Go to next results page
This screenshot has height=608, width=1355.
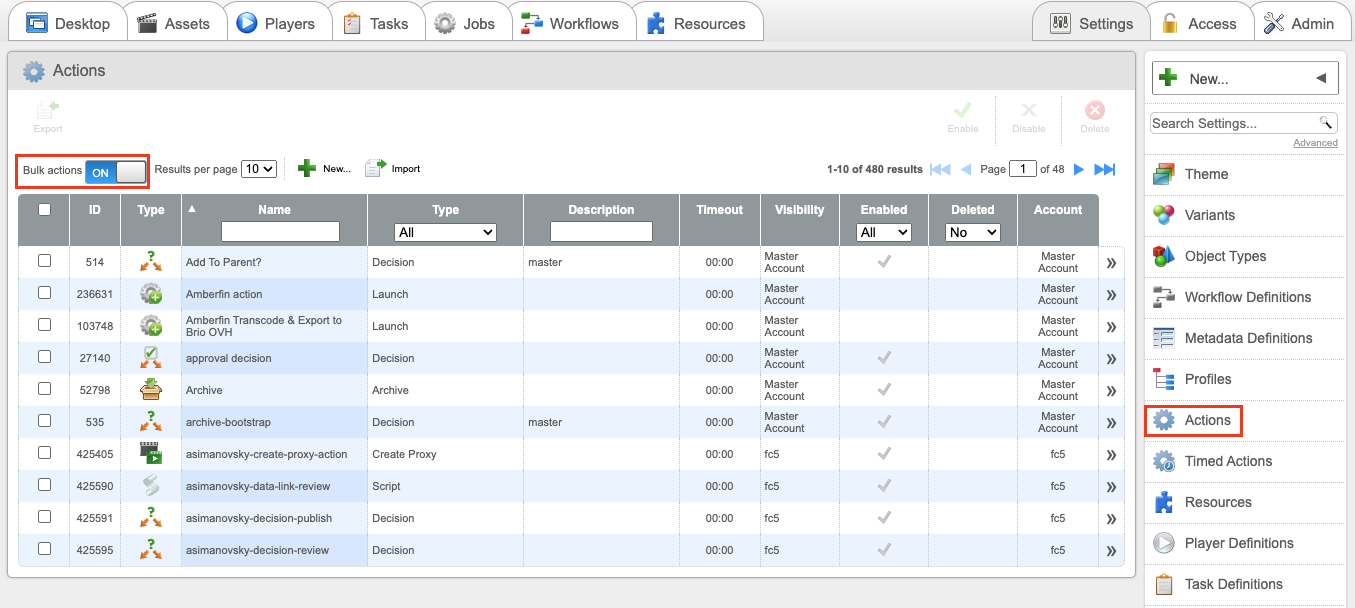pyautogui.click(x=1079, y=169)
